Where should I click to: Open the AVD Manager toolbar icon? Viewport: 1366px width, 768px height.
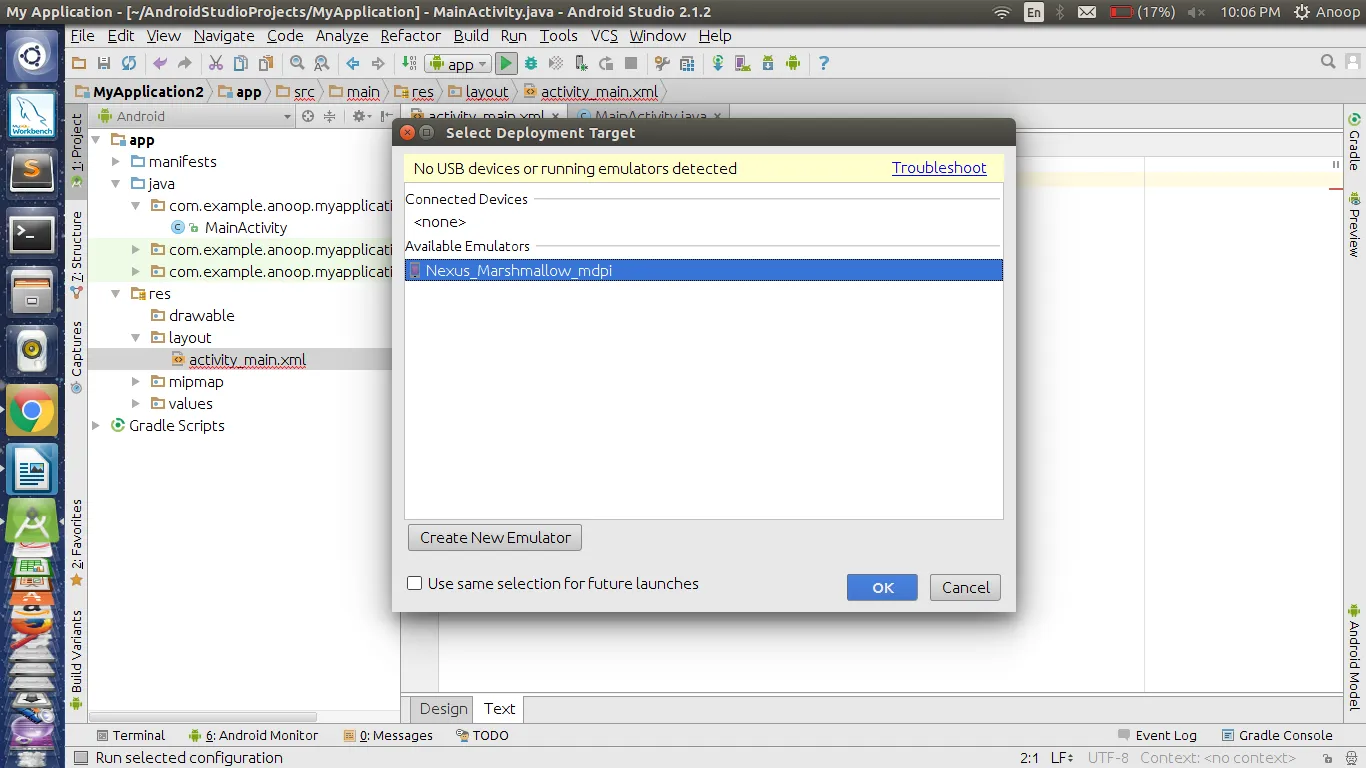click(x=742, y=63)
